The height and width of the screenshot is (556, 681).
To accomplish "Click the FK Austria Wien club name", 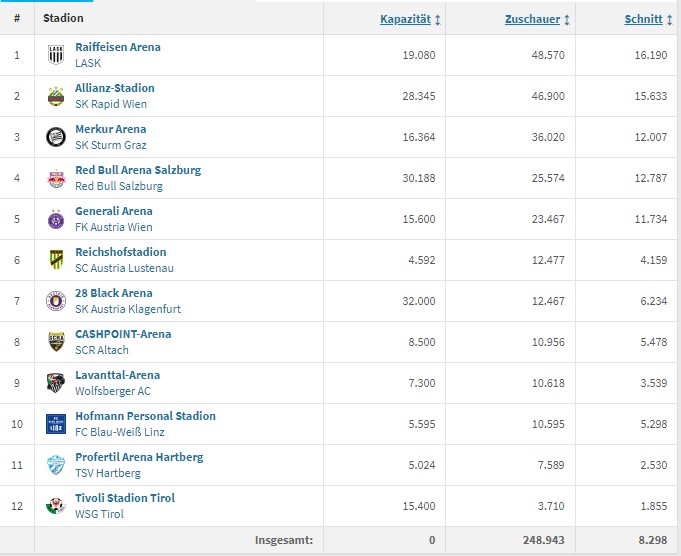I will (114, 227).
